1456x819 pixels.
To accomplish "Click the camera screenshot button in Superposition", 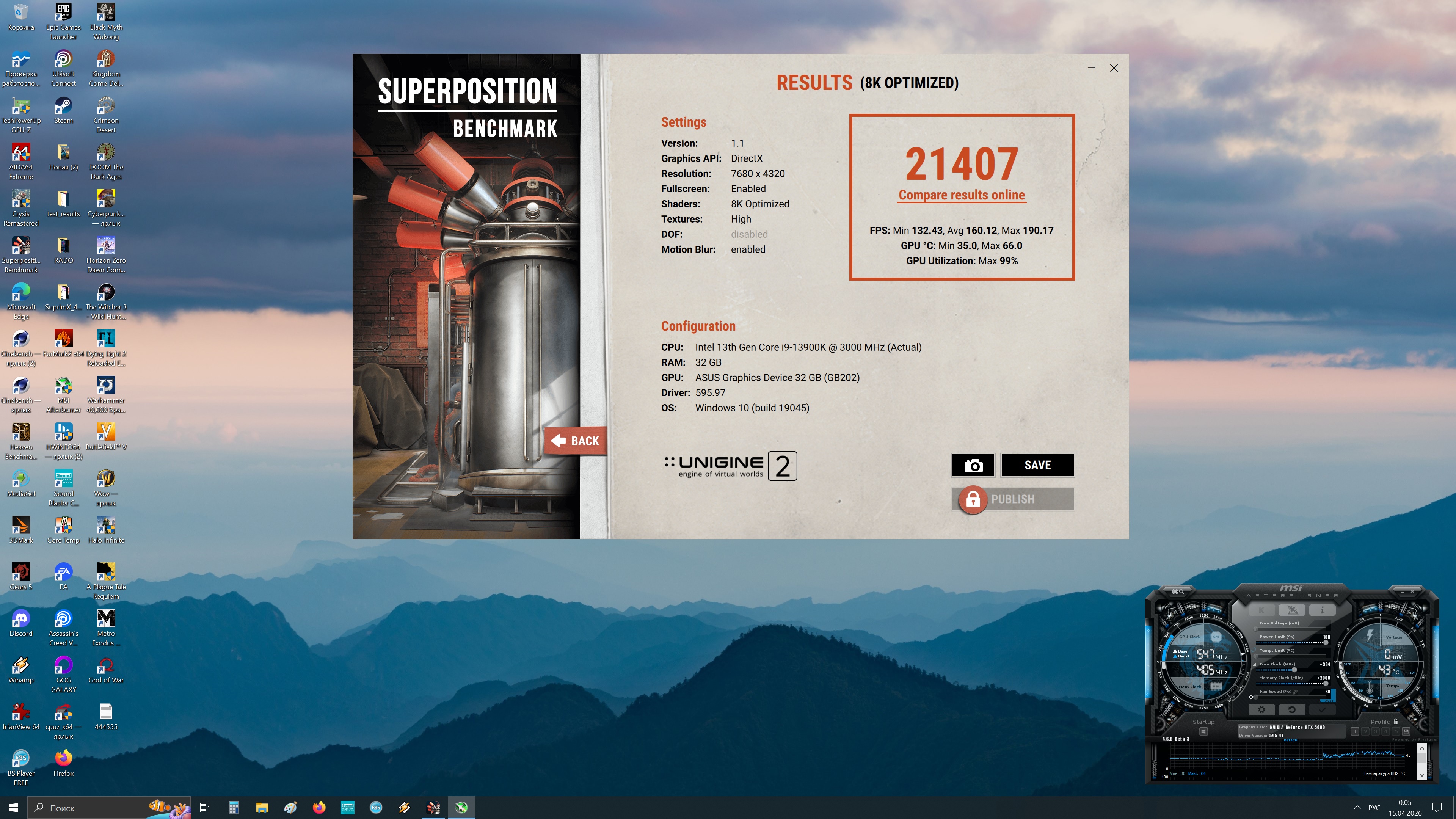I will (973, 465).
